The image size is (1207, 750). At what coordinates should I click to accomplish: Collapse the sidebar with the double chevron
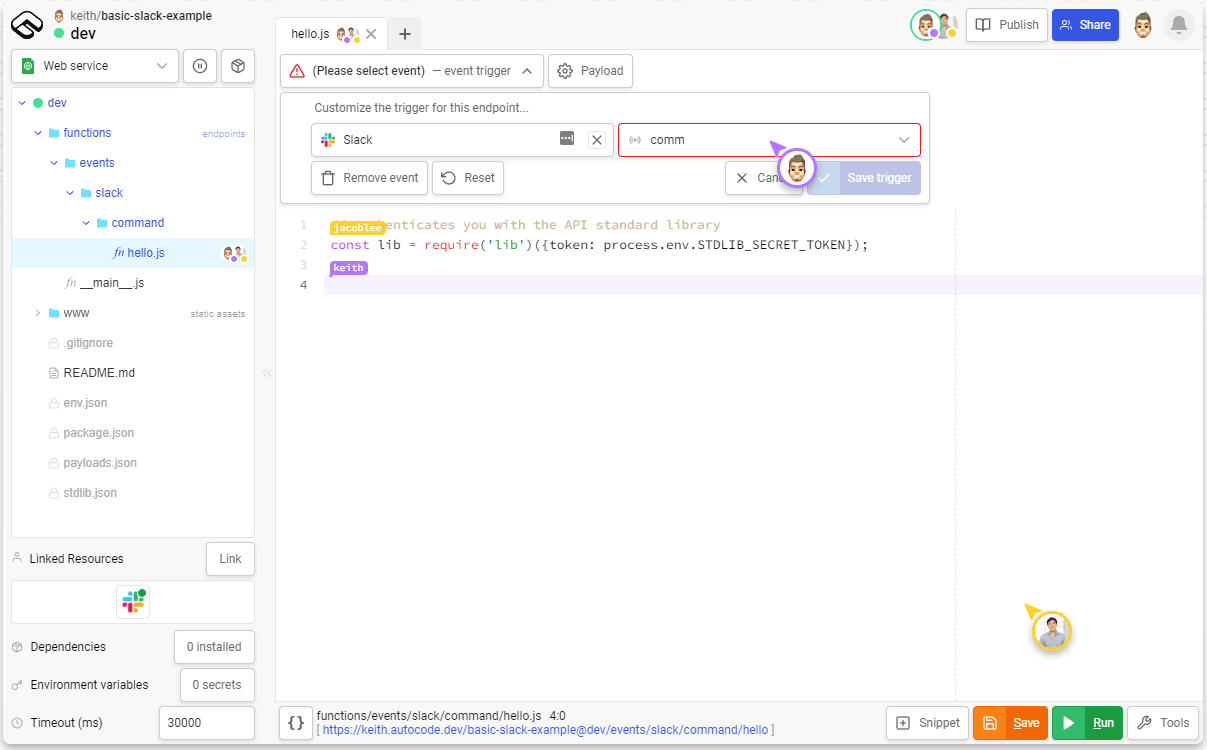[266, 373]
